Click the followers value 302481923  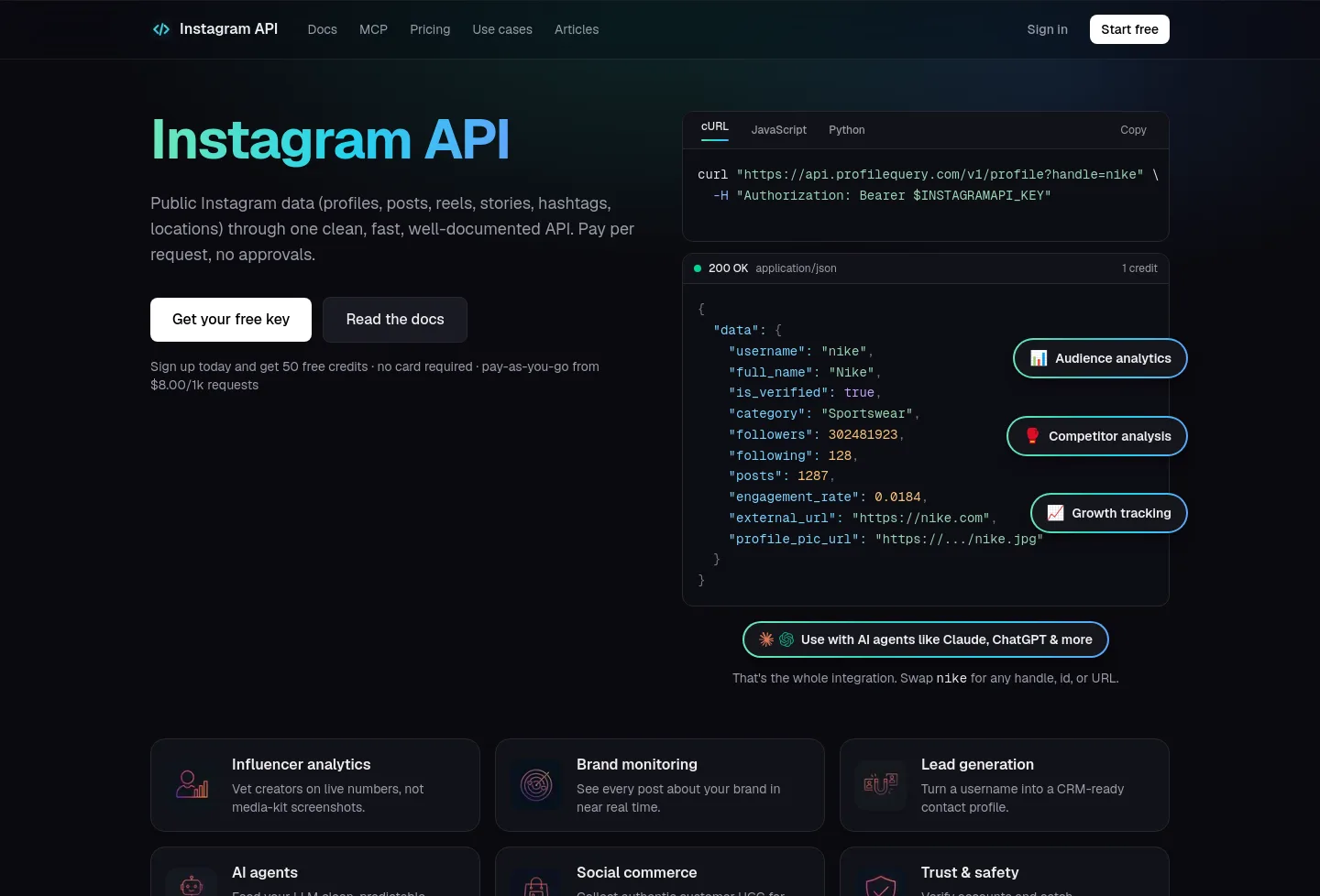coord(863,434)
